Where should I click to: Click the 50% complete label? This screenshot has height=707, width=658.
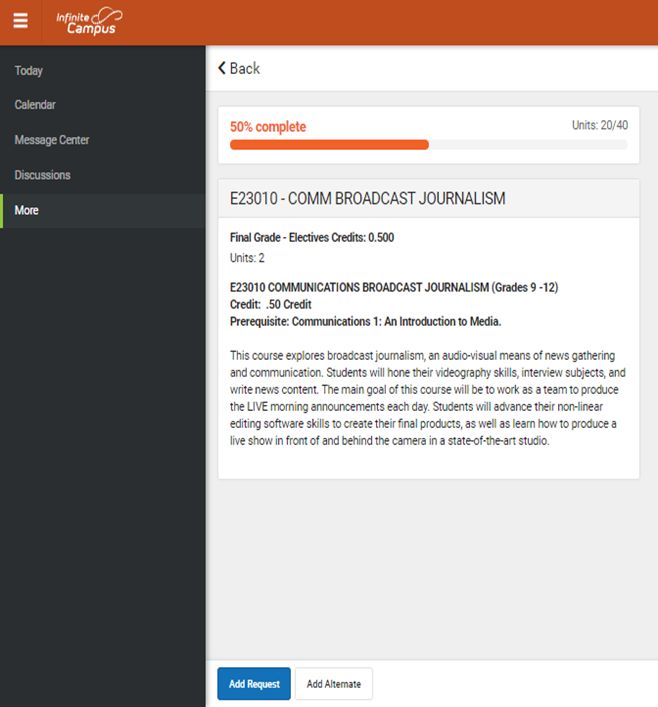click(268, 127)
